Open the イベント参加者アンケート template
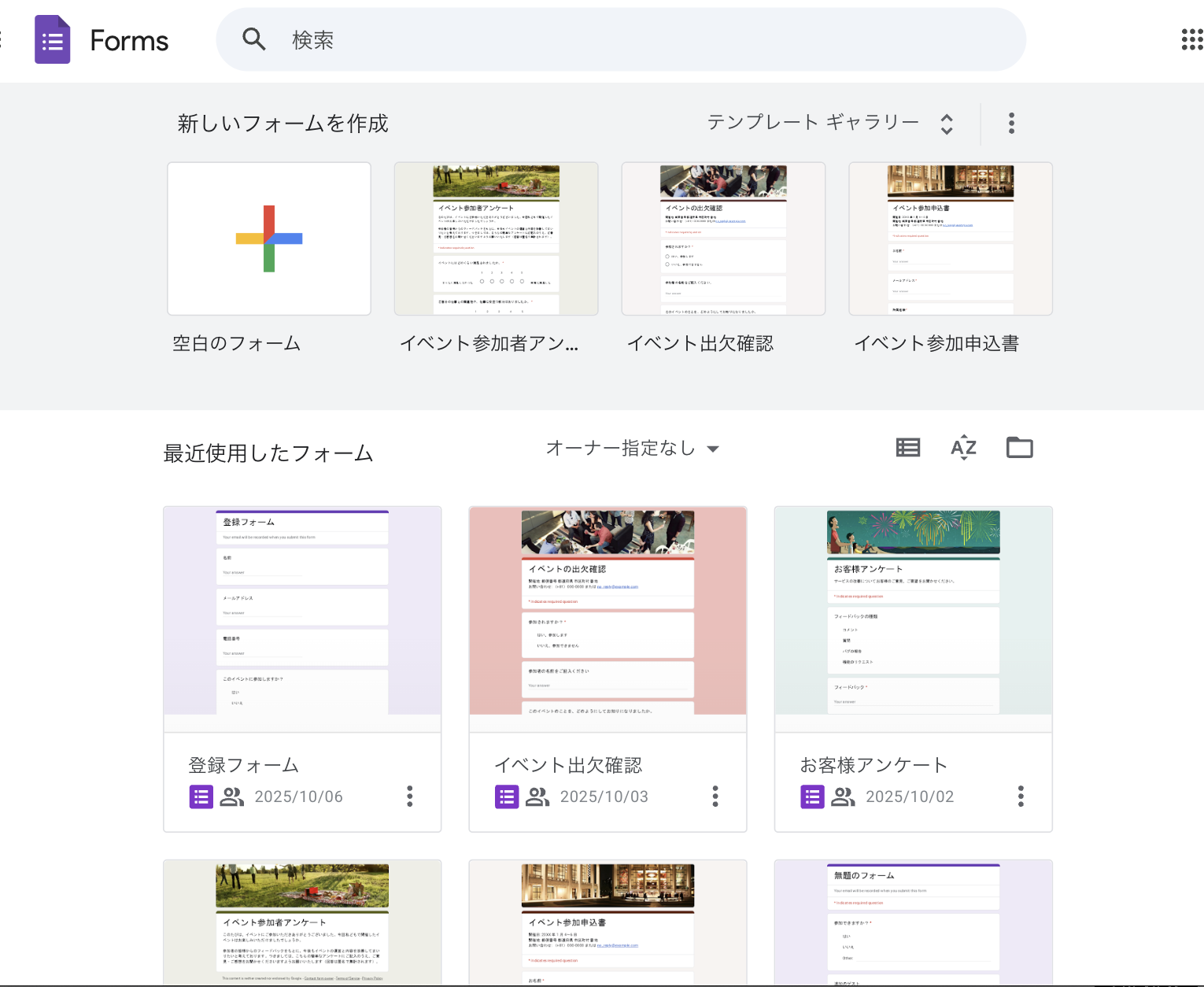 coord(496,238)
